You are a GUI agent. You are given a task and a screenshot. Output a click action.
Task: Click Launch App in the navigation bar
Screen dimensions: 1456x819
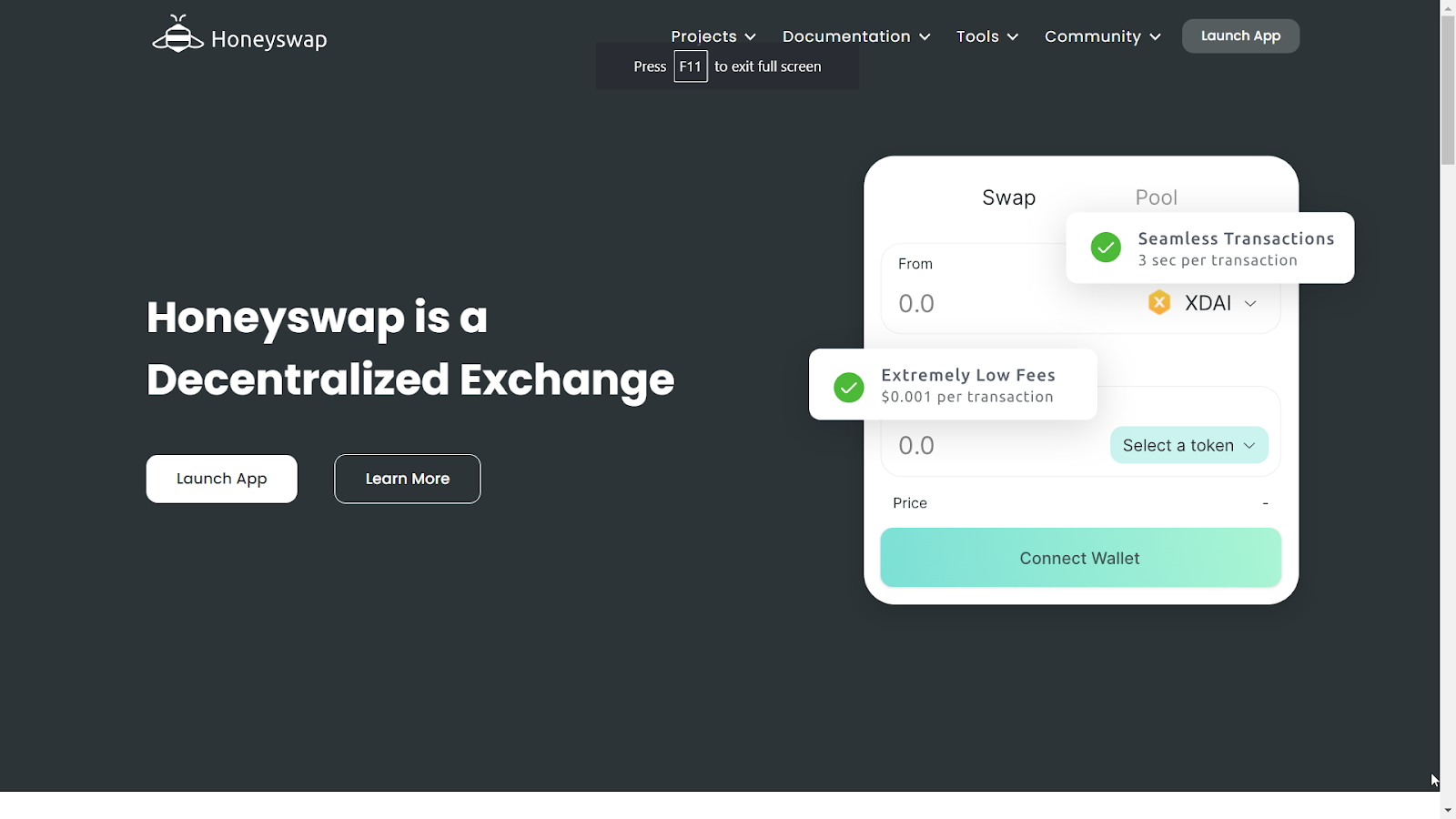[x=1240, y=36]
